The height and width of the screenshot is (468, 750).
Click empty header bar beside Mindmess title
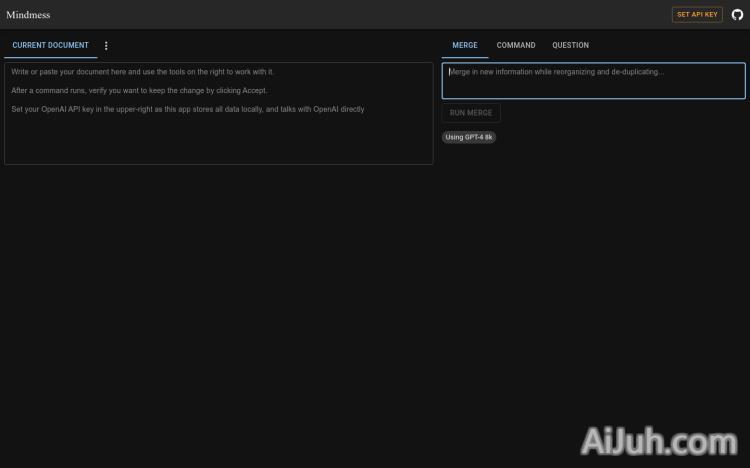pyautogui.click(x=350, y=15)
